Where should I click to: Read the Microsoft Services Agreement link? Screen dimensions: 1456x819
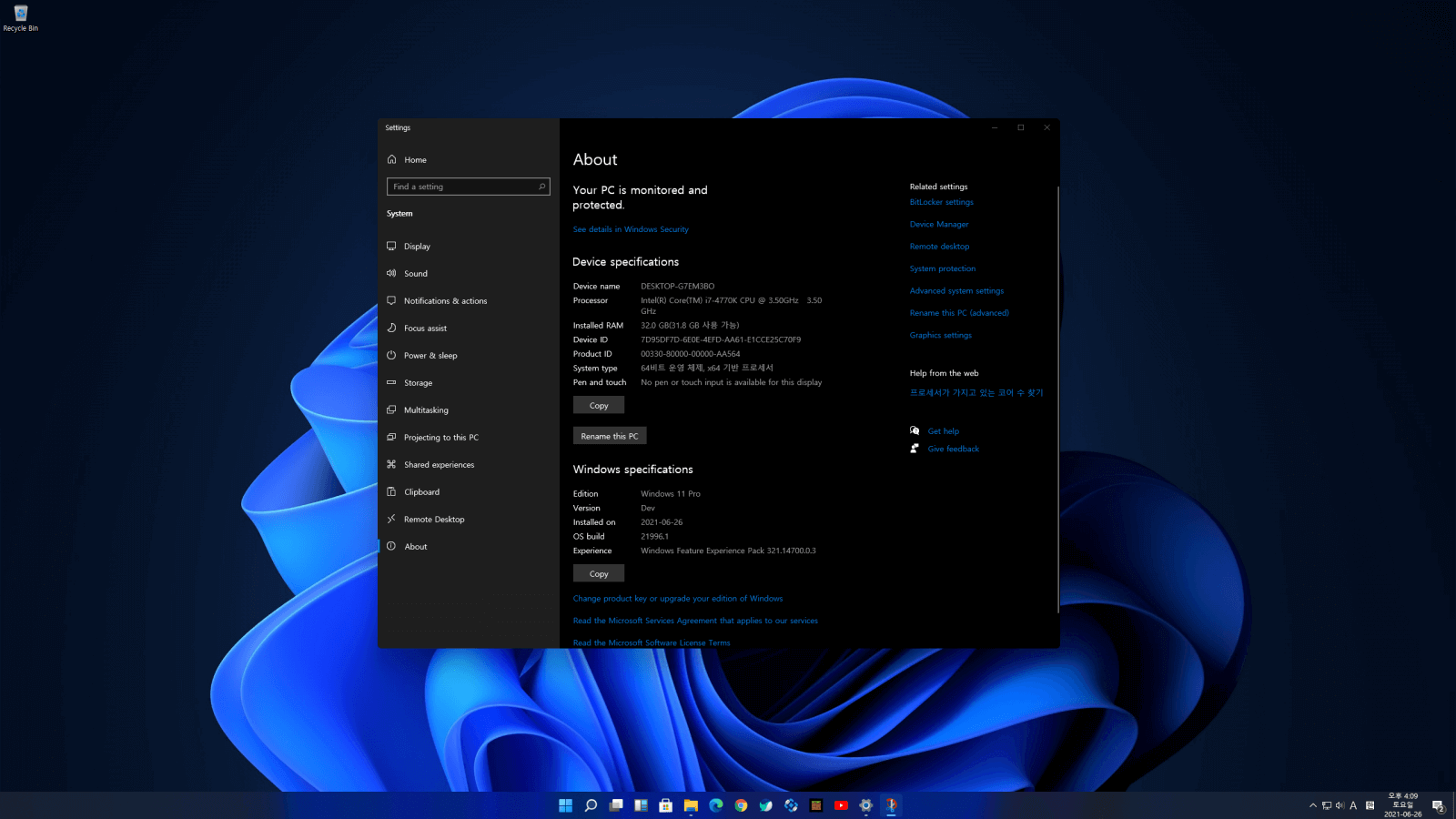tap(695, 621)
